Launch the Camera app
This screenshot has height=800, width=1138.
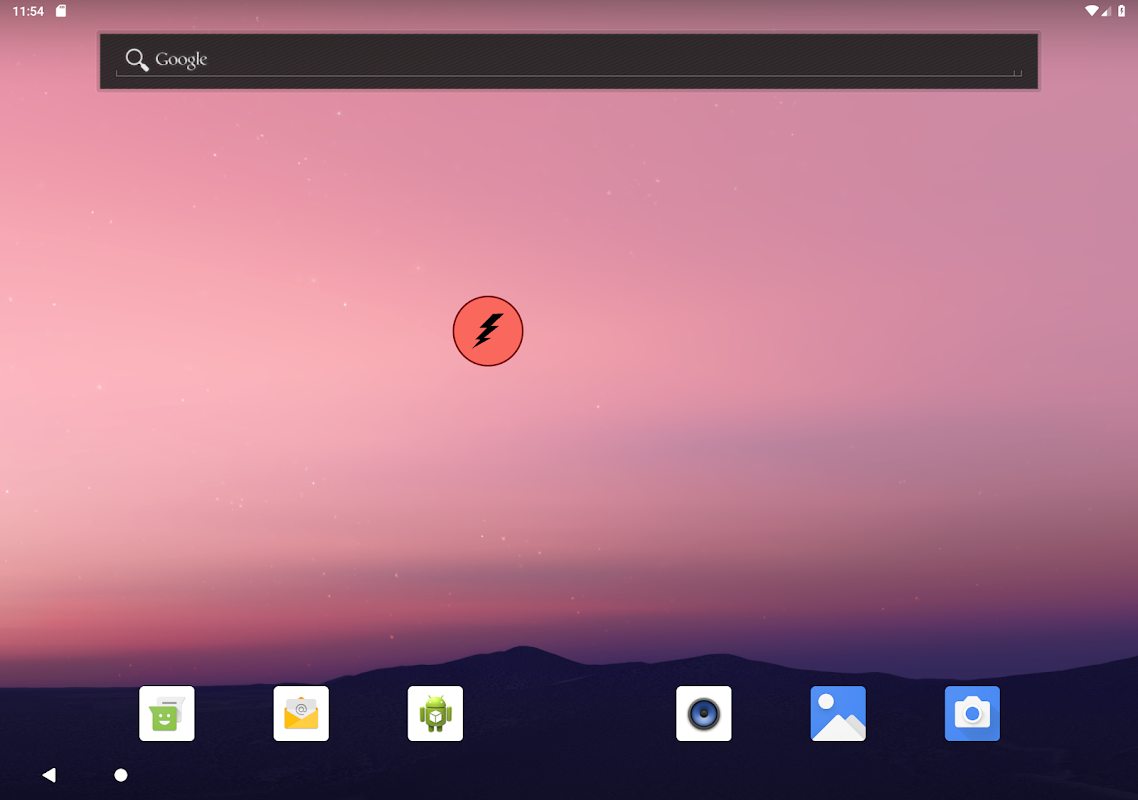[973, 714]
